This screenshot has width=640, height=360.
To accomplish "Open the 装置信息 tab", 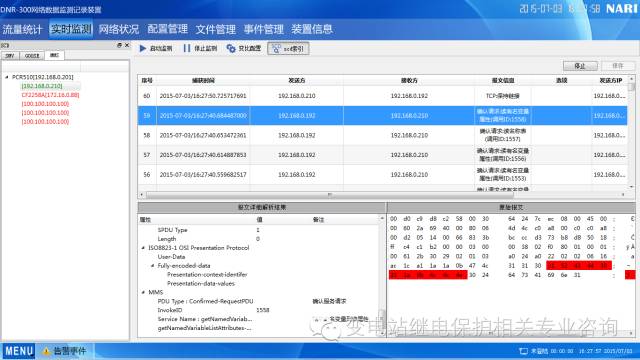I will point(312,29).
